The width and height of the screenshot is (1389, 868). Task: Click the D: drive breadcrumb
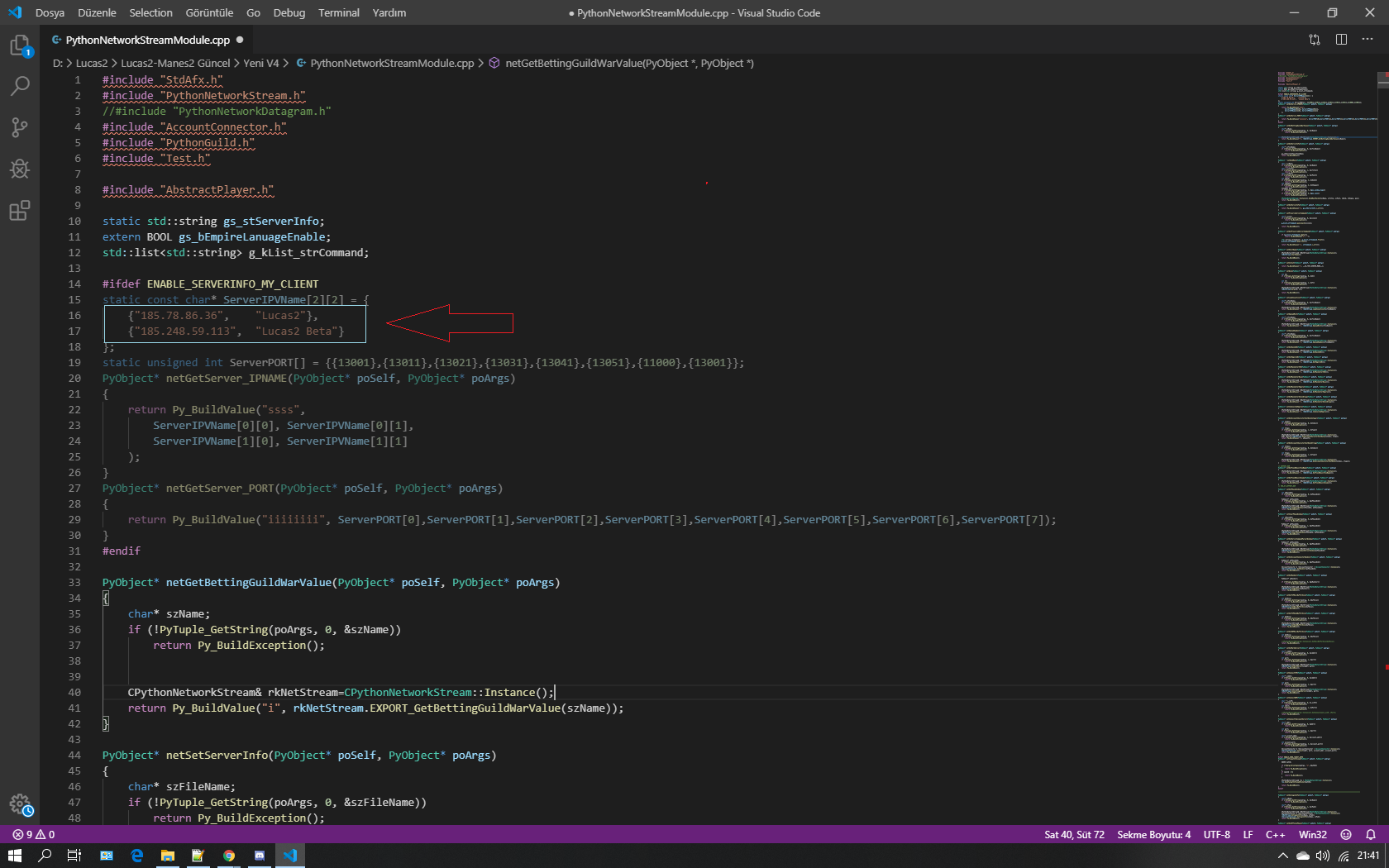pos(58,63)
